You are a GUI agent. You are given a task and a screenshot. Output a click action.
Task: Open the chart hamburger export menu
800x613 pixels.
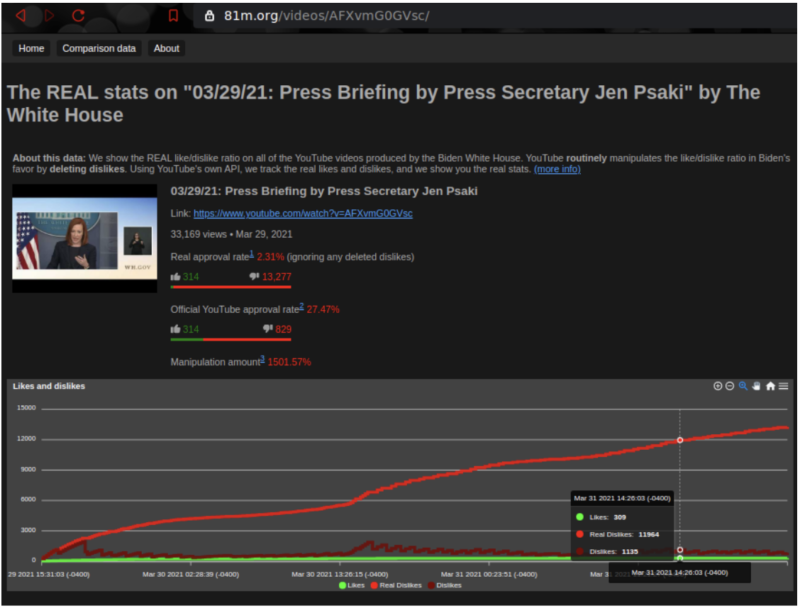pyautogui.click(x=784, y=386)
